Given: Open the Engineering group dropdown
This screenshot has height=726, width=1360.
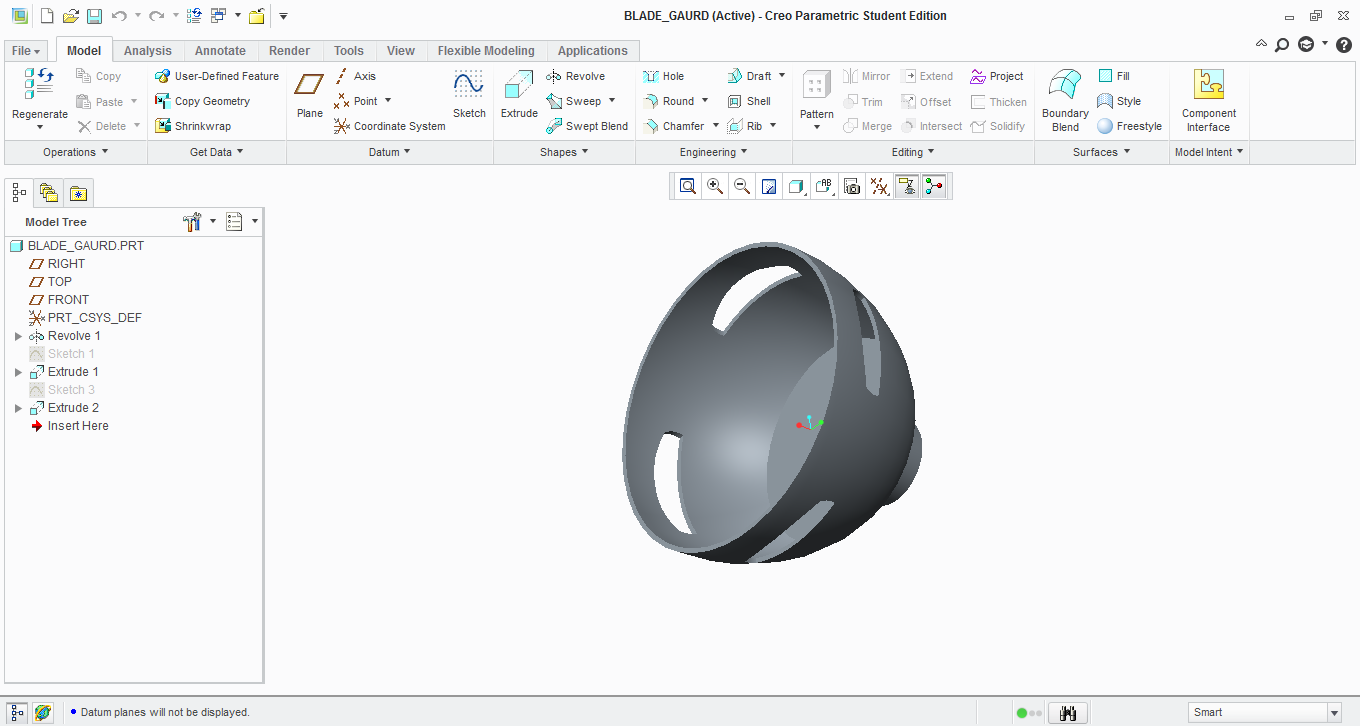Looking at the screenshot, I should [x=714, y=152].
